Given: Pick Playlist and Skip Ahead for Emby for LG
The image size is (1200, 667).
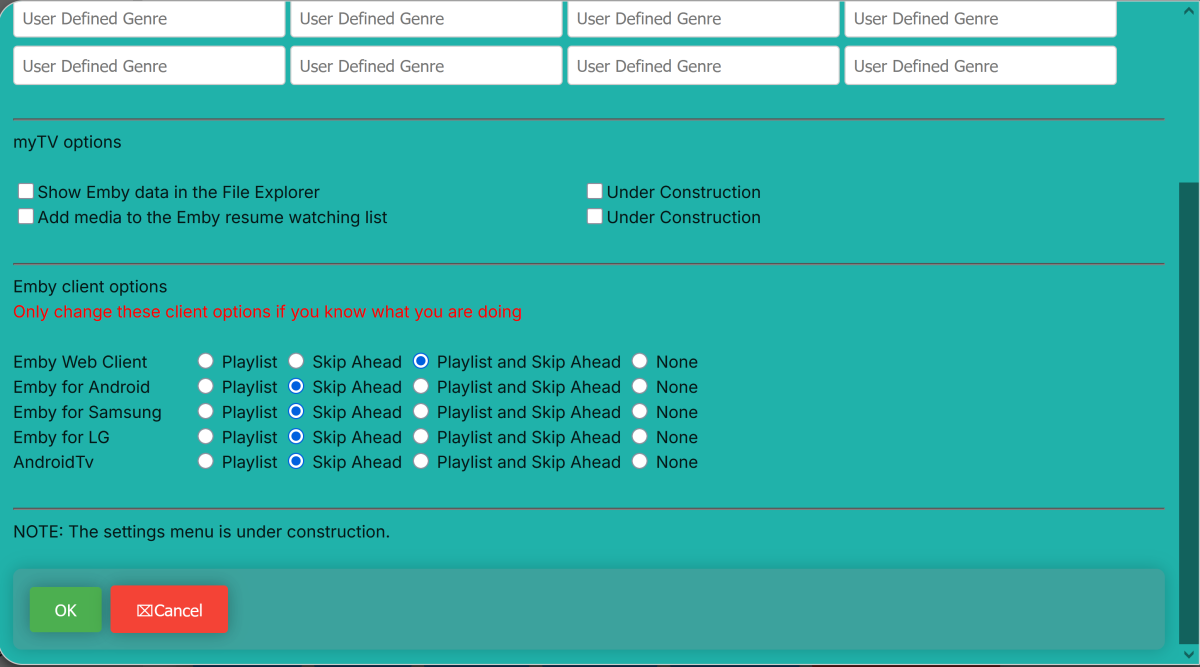Looking at the screenshot, I should tap(421, 436).
